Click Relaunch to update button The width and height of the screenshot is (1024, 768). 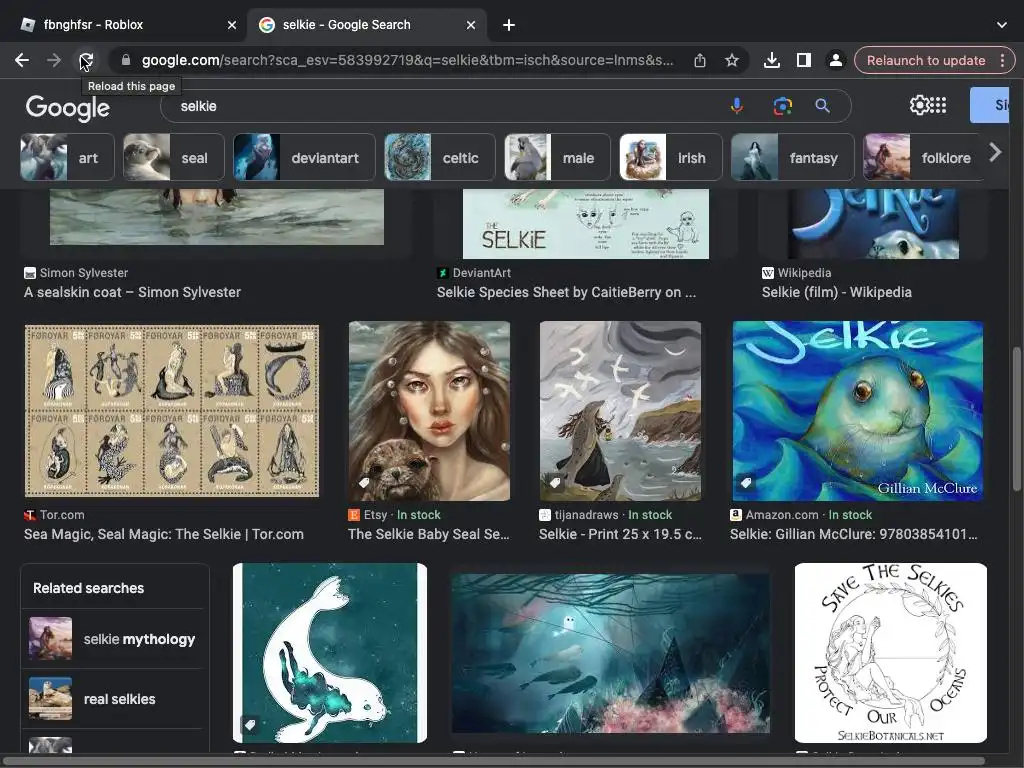pyautogui.click(x=926, y=60)
